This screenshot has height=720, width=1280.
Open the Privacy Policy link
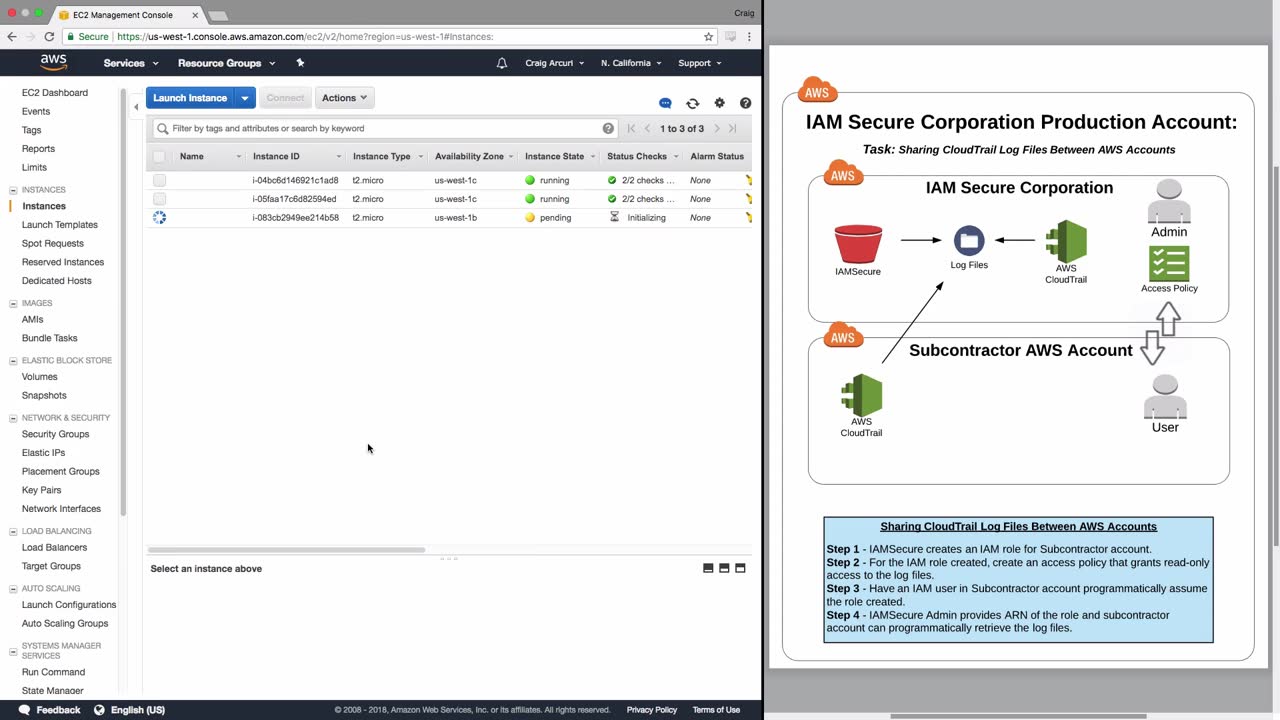652,710
